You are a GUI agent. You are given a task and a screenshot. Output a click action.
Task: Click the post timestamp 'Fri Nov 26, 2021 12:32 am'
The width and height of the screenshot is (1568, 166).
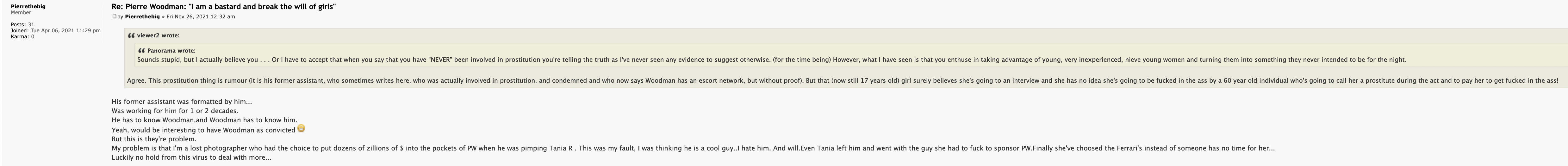[x=200, y=16]
